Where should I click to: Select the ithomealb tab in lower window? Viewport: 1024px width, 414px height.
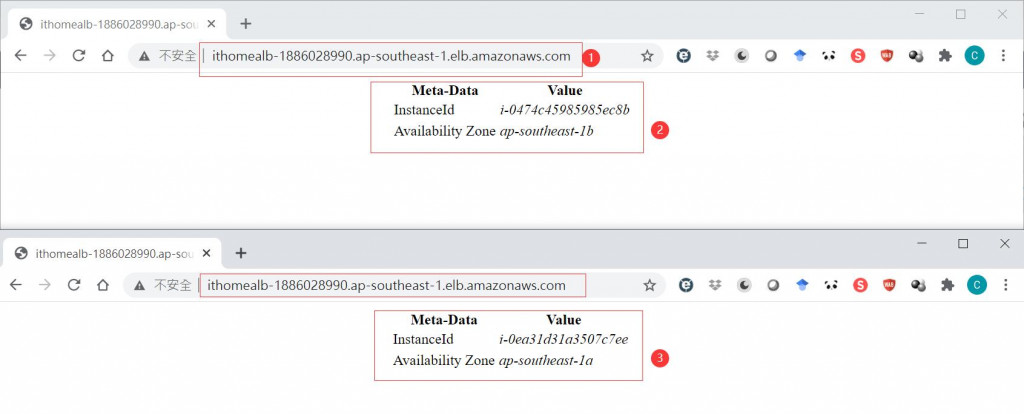click(112, 253)
